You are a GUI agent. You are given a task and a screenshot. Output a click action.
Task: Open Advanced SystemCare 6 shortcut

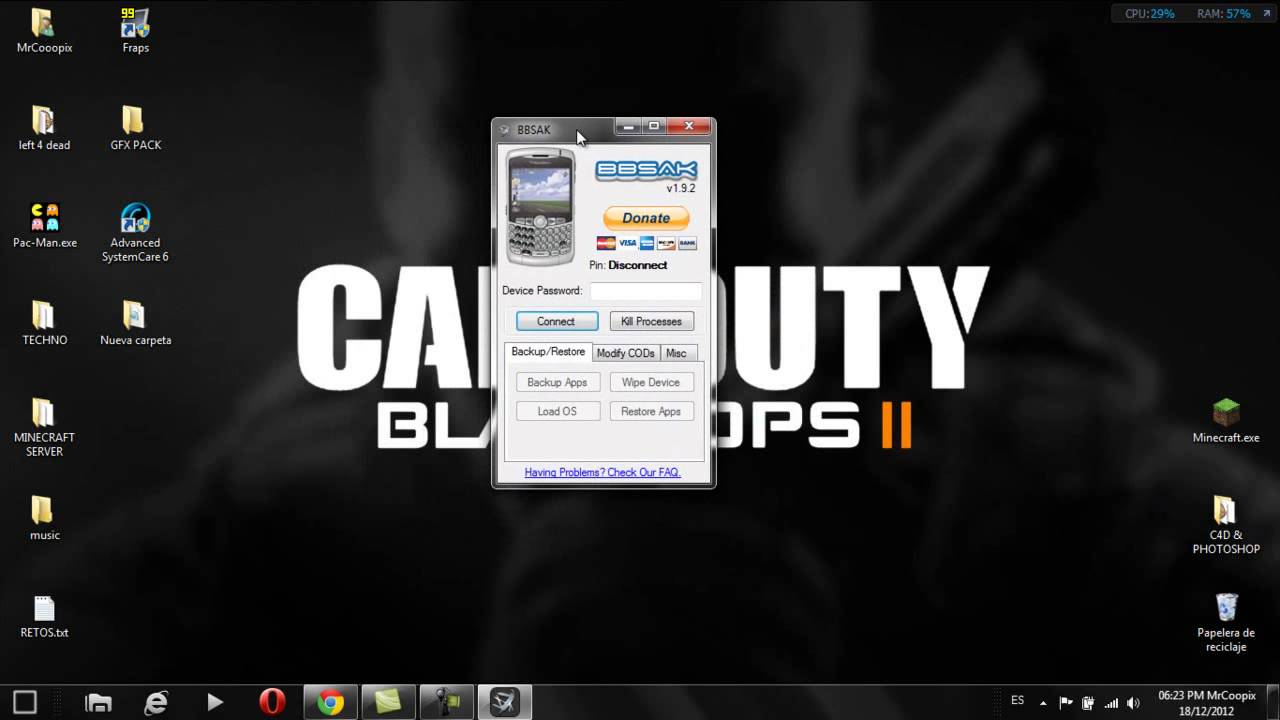click(x=135, y=232)
